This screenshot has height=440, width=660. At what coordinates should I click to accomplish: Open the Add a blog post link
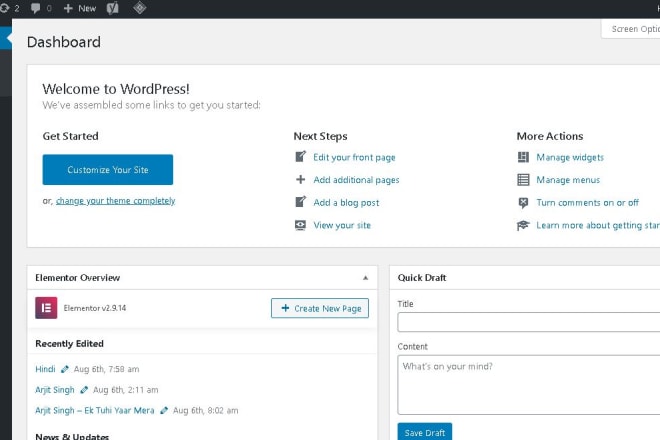[346, 203]
